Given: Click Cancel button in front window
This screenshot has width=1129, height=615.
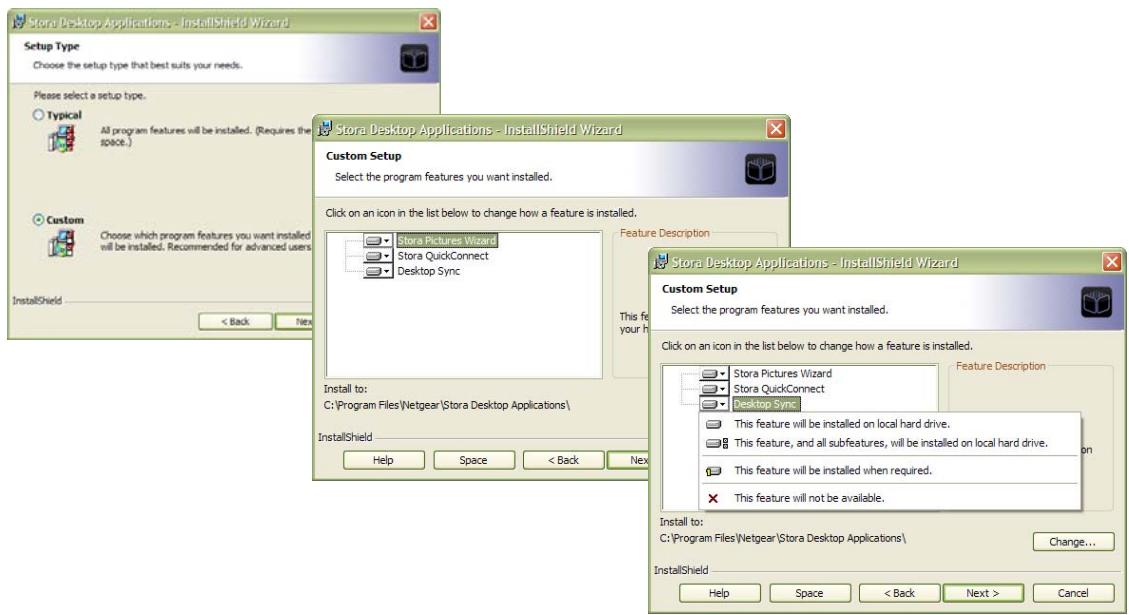Looking at the screenshot, I should [x=1073, y=593].
